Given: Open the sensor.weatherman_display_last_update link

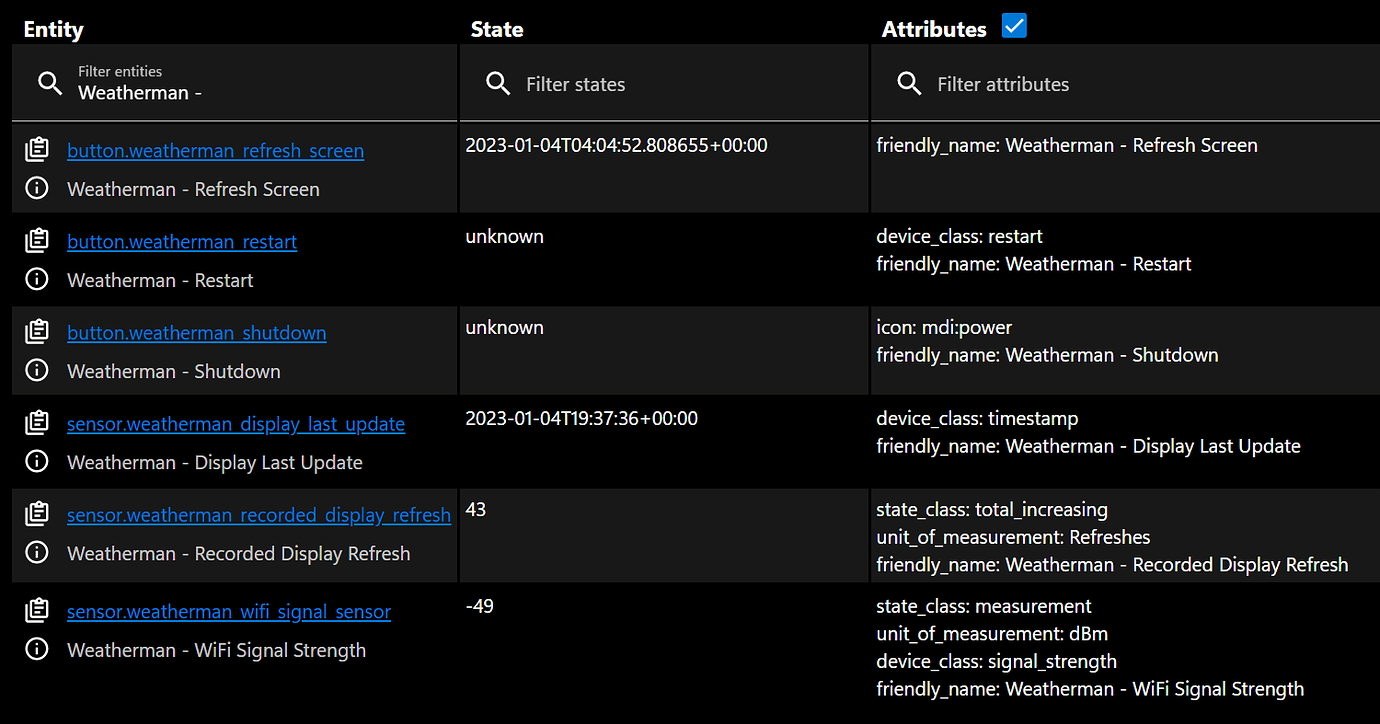Looking at the screenshot, I should 236,425.
